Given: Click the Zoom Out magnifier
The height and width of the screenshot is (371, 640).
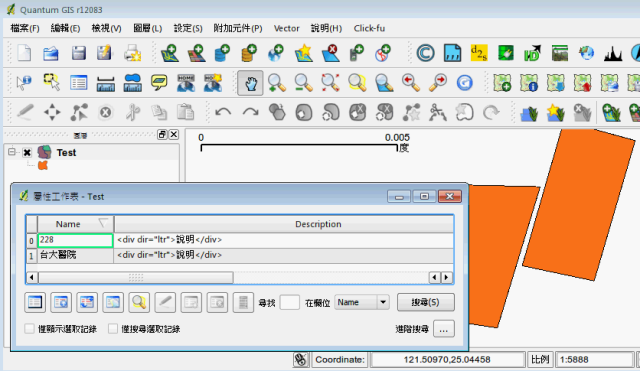Looking at the screenshot, I should click(303, 82).
